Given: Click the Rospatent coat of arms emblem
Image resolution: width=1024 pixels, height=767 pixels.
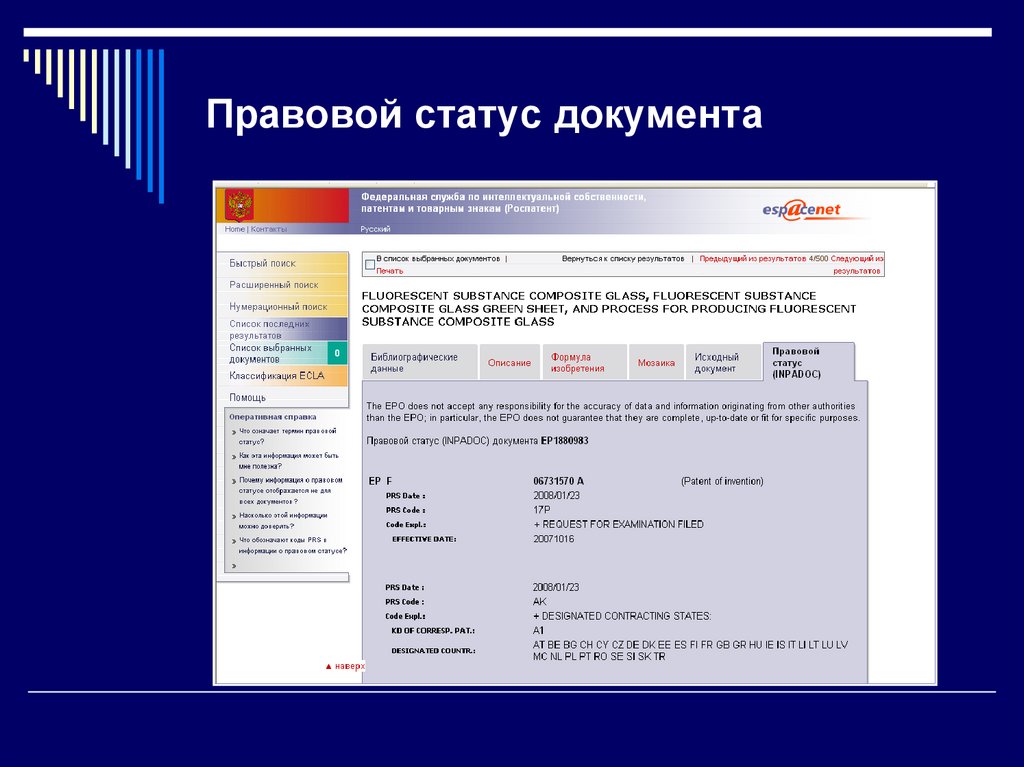Looking at the screenshot, I should click(240, 206).
